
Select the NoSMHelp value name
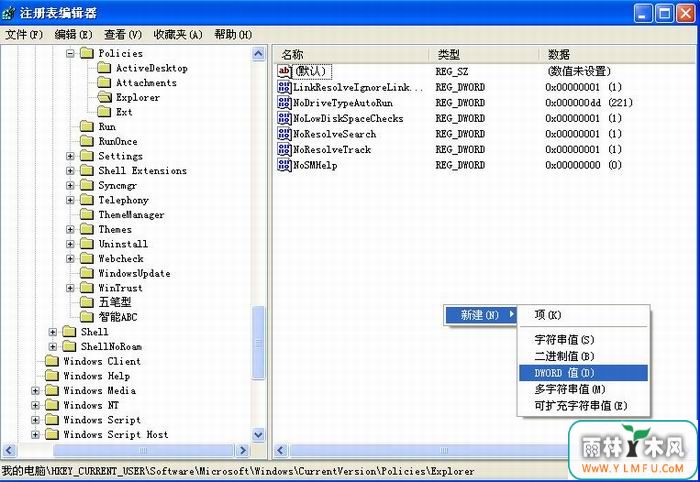coord(315,165)
